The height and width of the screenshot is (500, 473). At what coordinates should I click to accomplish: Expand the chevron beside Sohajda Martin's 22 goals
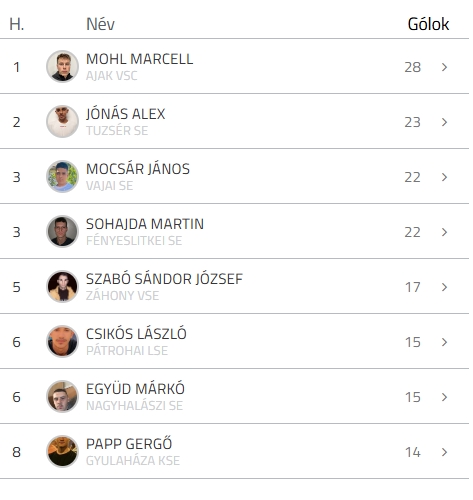pyautogui.click(x=444, y=232)
